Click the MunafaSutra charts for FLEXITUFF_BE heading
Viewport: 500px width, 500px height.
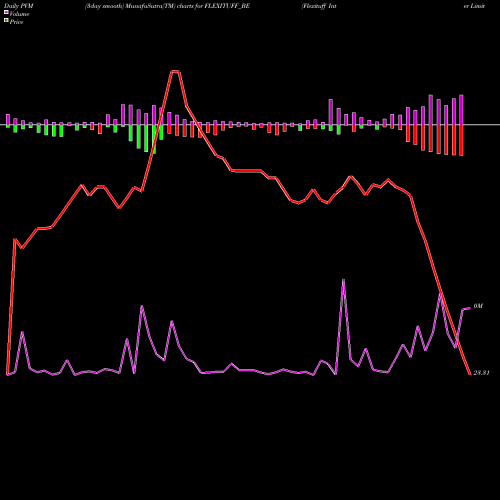point(167,6)
